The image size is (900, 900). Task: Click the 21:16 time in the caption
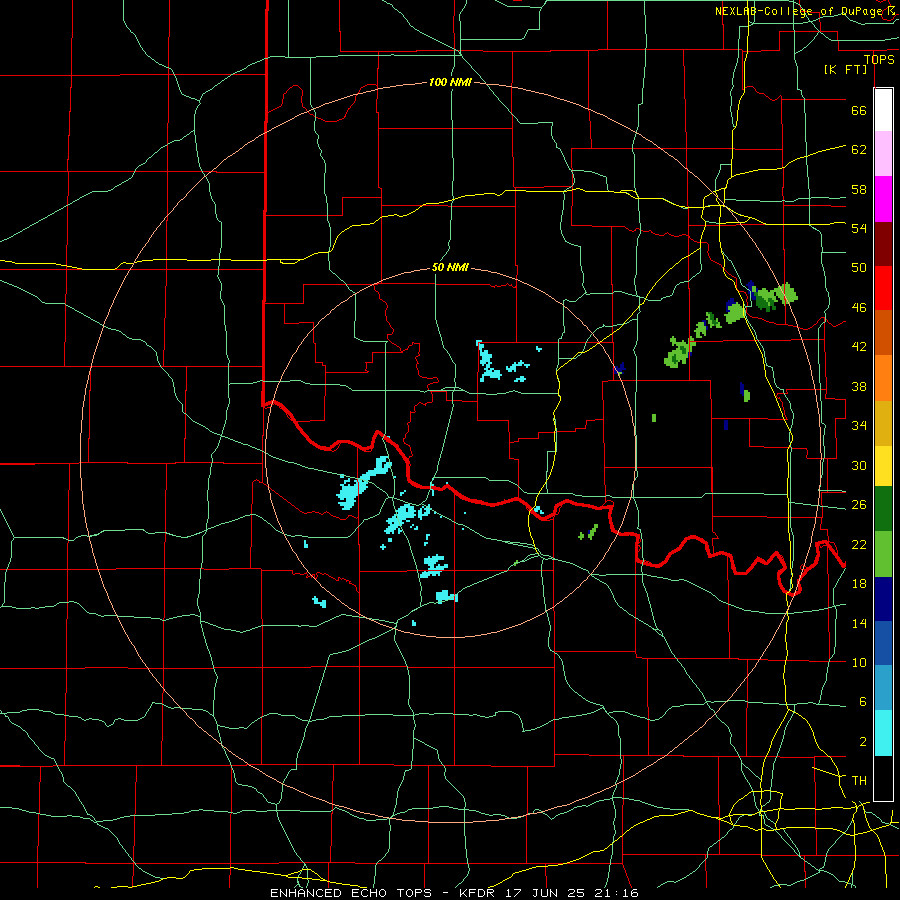[x=617, y=893]
